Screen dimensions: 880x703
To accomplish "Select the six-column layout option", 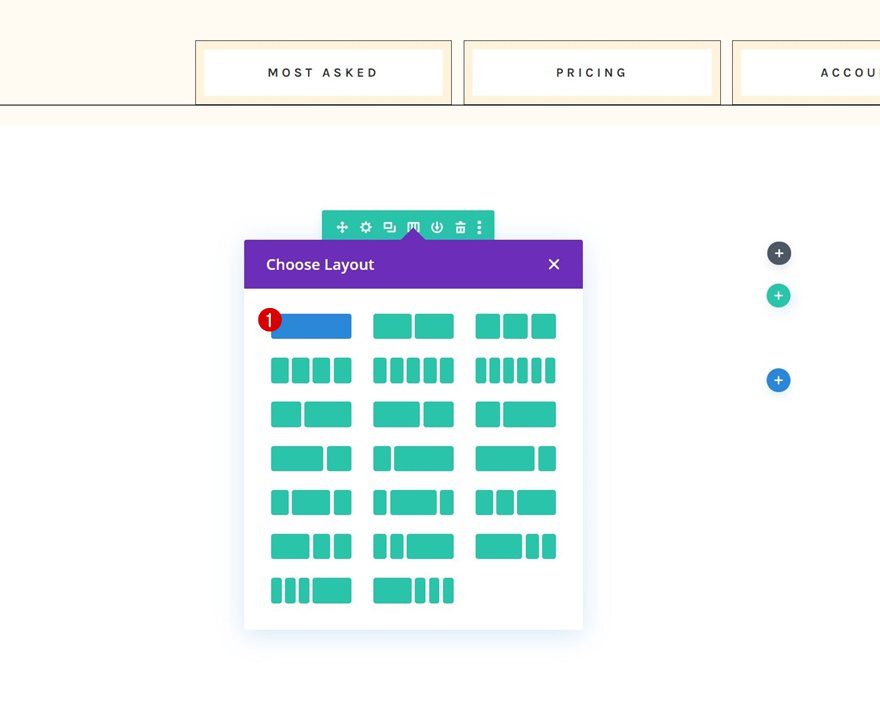I will (516, 369).
